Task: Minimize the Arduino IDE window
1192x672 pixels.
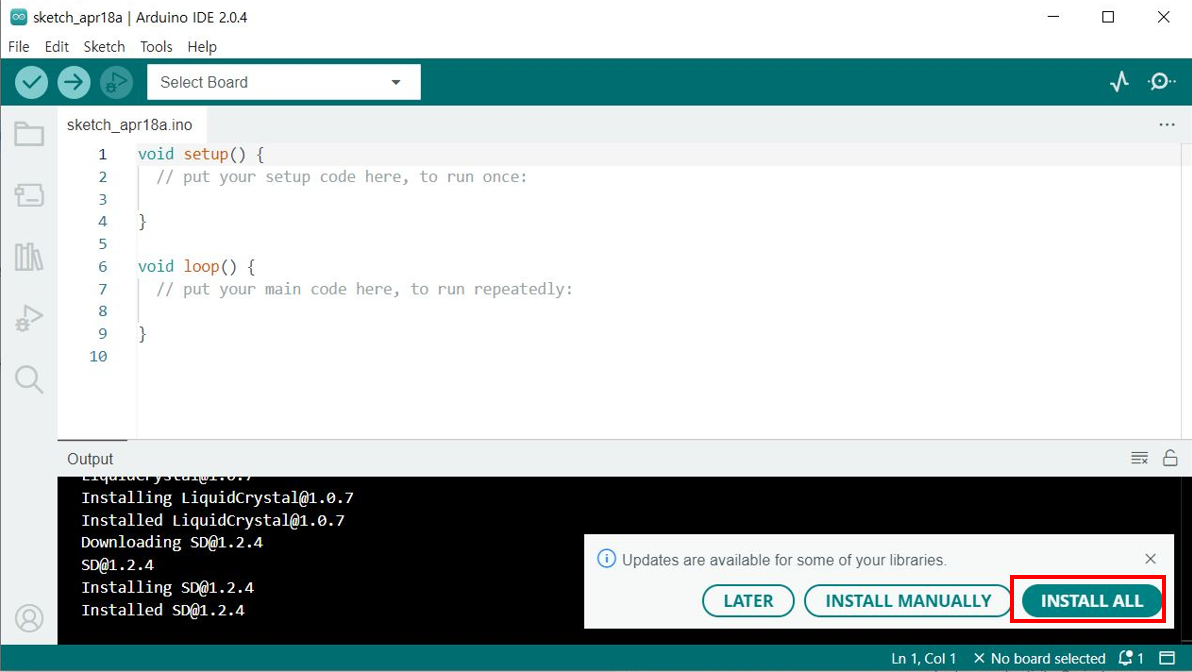Action: (x=1054, y=17)
